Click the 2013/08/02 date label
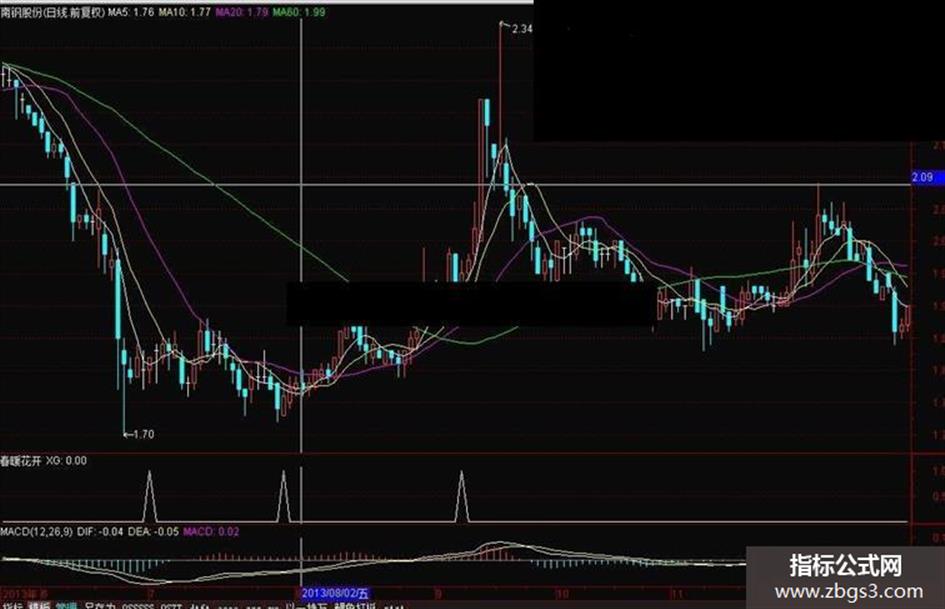Image resolution: width=945 pixels, height=609 pixels. 334,594
